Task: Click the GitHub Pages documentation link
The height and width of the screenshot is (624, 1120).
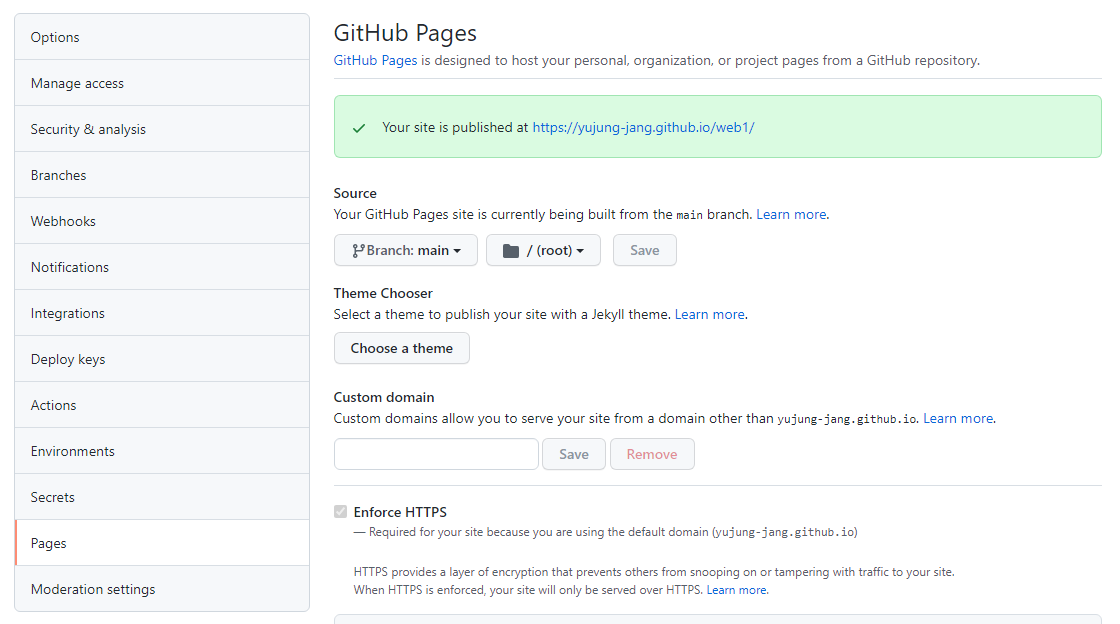Action: (x=375, y=61)
